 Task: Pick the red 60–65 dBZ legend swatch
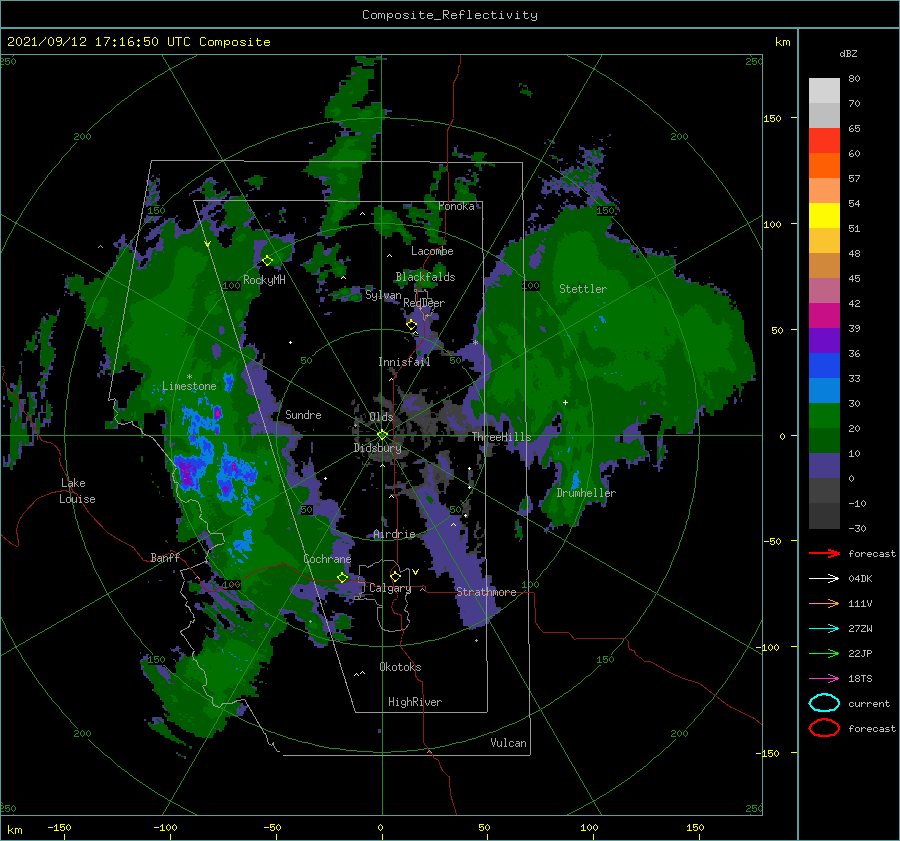pyautogui.click(x=824, y=141)
